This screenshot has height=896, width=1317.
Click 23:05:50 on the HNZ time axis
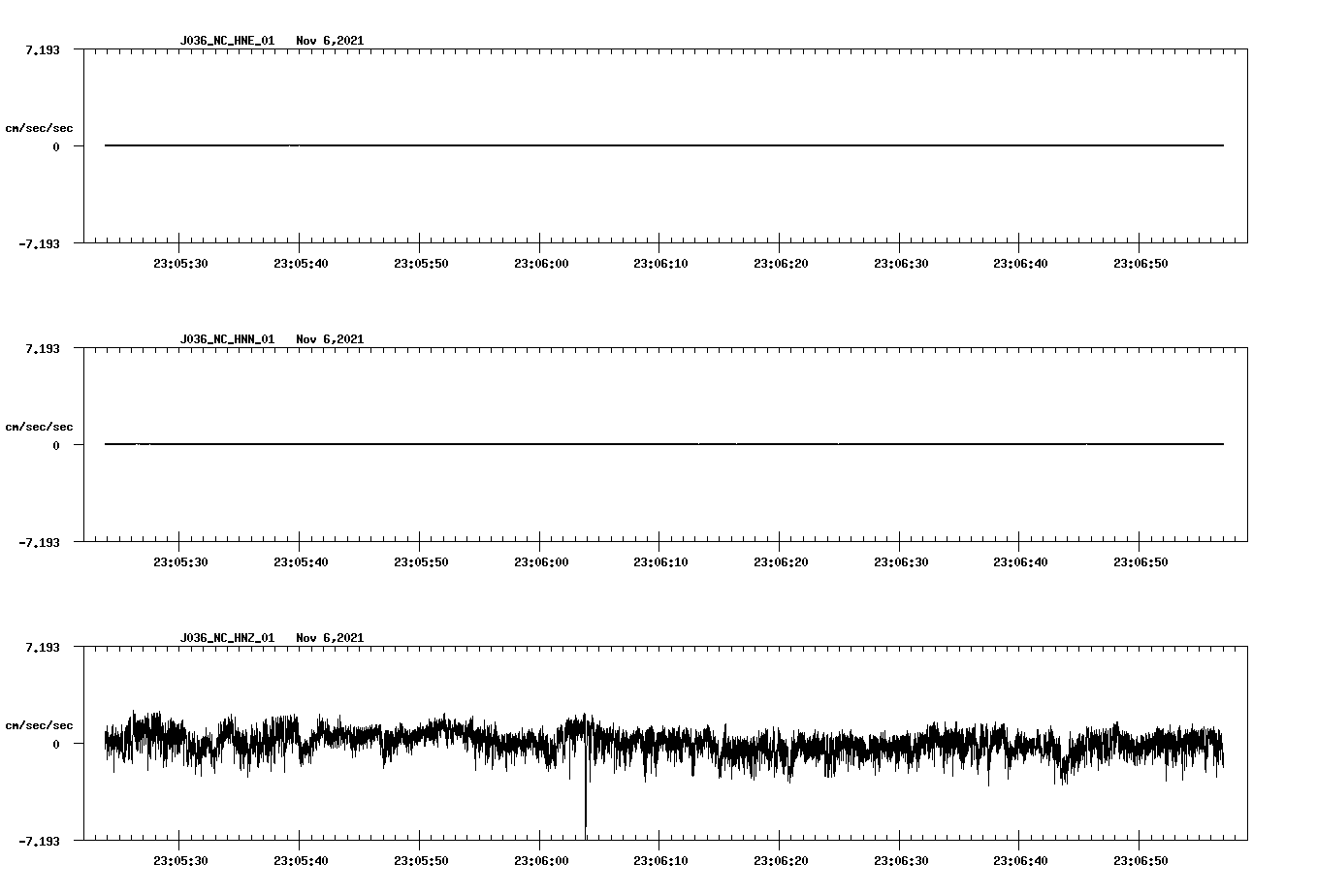click(421, 861)
